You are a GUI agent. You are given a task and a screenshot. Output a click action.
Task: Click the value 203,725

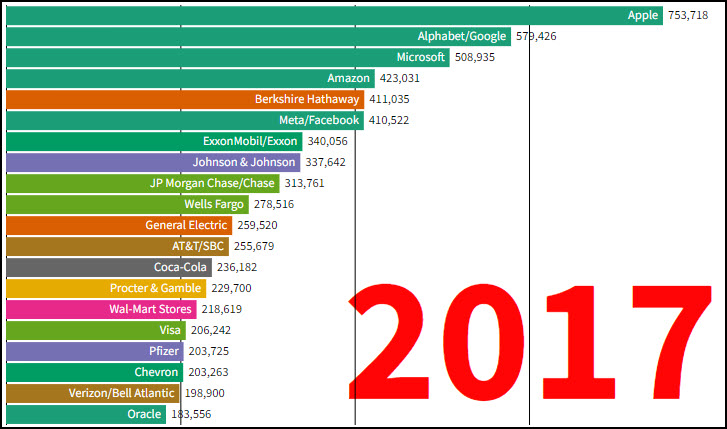point(209,351)
